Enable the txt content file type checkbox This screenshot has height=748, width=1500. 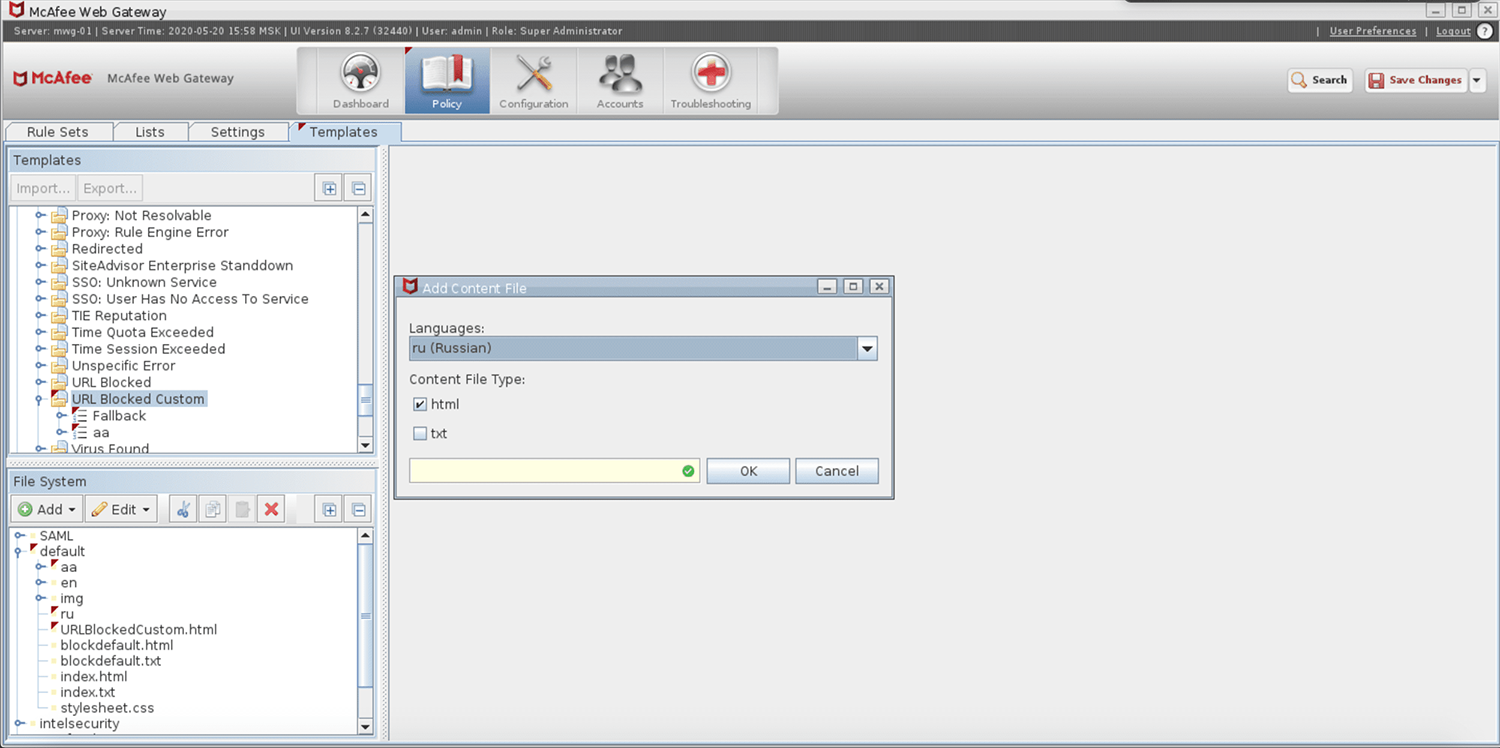(x=420, y=434)
